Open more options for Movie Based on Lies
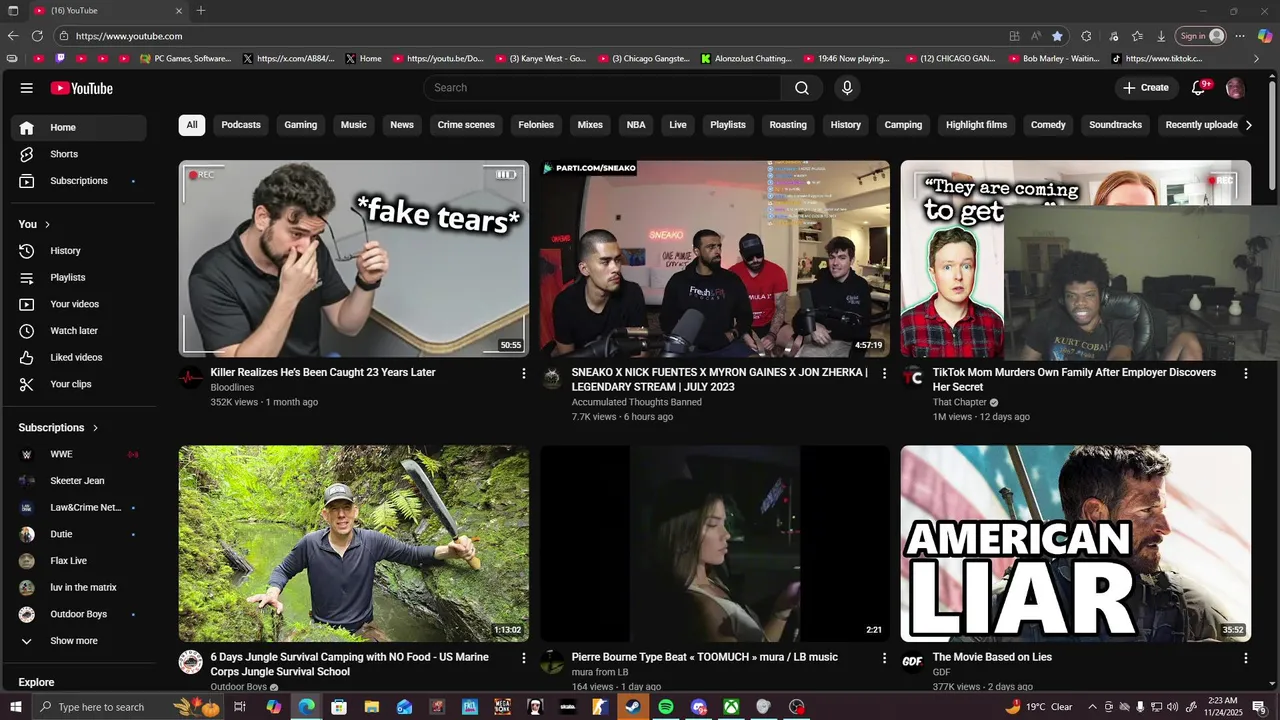Image resolution: width=1280 pixels, height=720 pixels. [1245, 658]
